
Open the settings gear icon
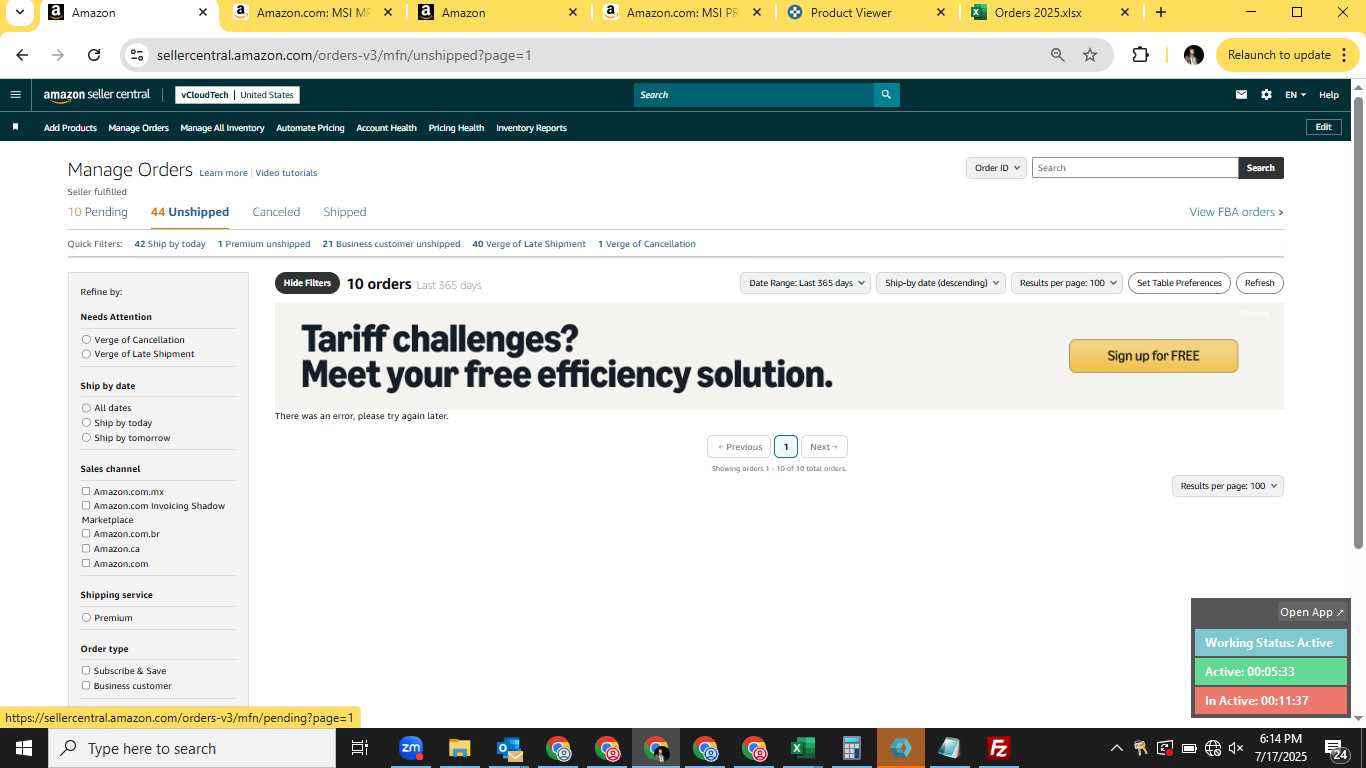click(x=1266, y=95)
